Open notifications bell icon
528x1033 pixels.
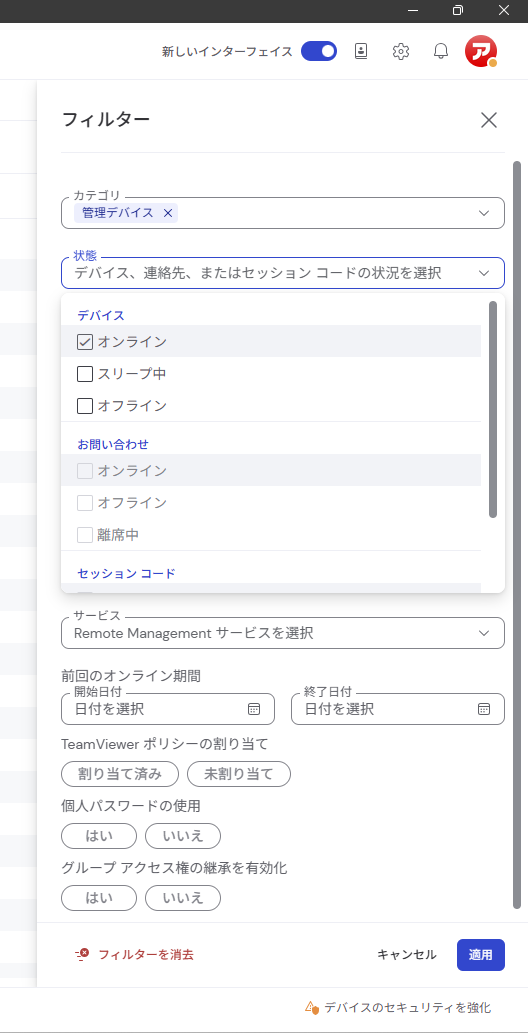(440, 51)
